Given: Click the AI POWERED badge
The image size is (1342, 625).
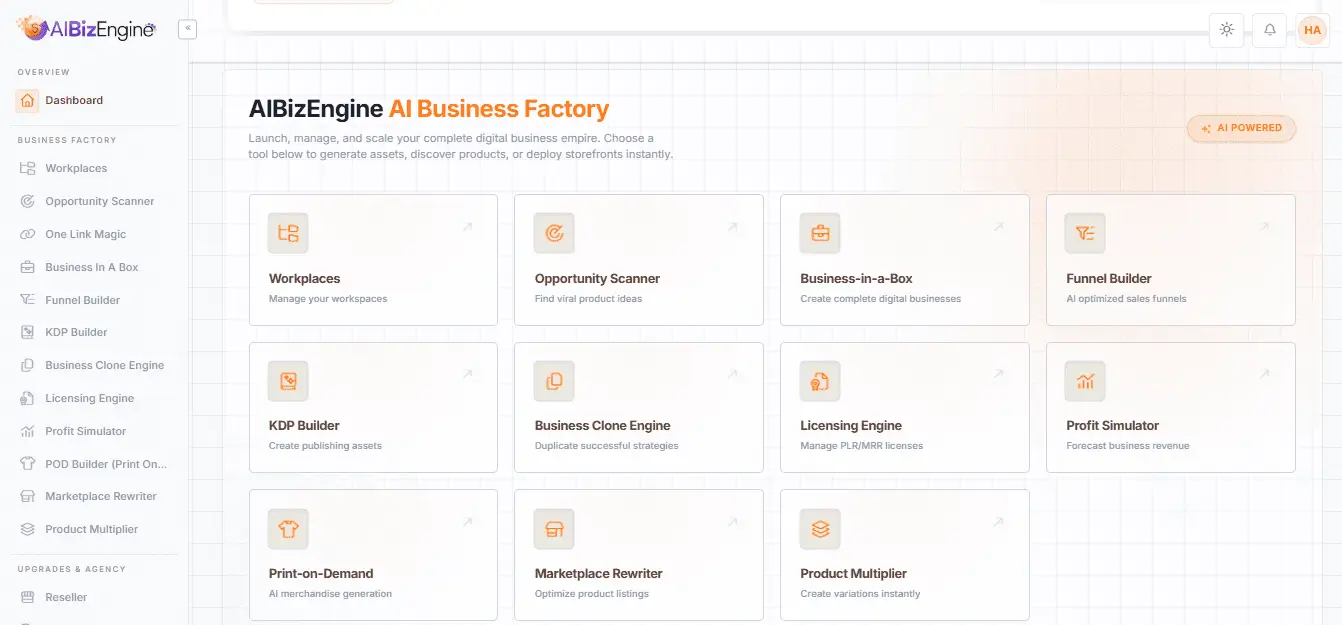Looking at the screenshot, I should click(x=1241, y=128).
